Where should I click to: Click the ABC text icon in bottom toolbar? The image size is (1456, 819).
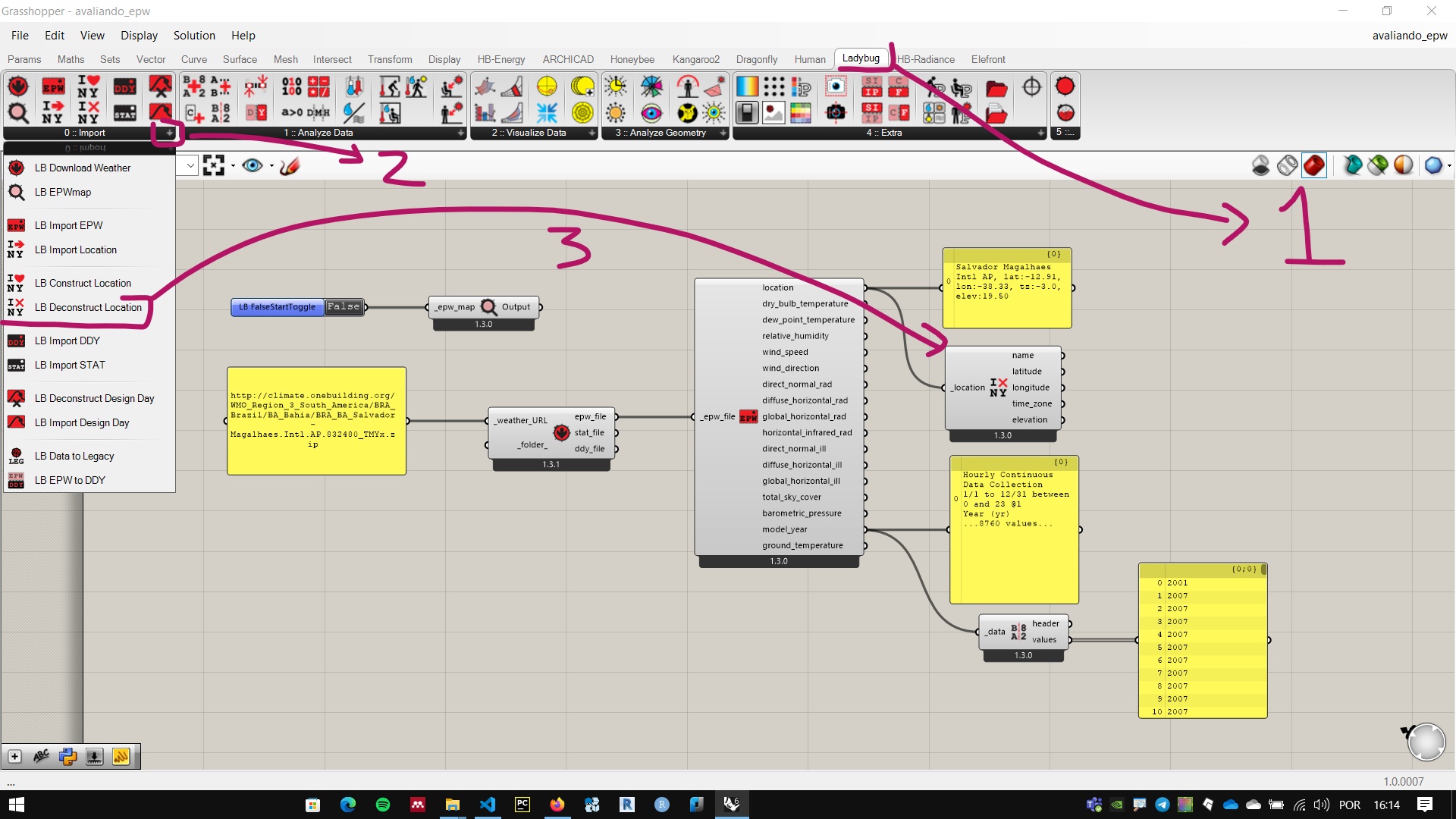(41, 756)
